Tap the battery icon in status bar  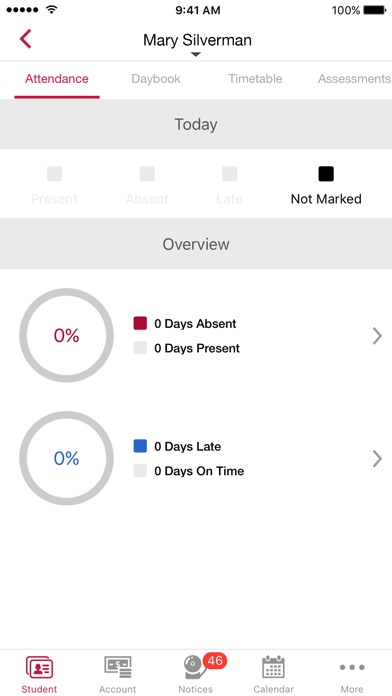click(374, 10)
